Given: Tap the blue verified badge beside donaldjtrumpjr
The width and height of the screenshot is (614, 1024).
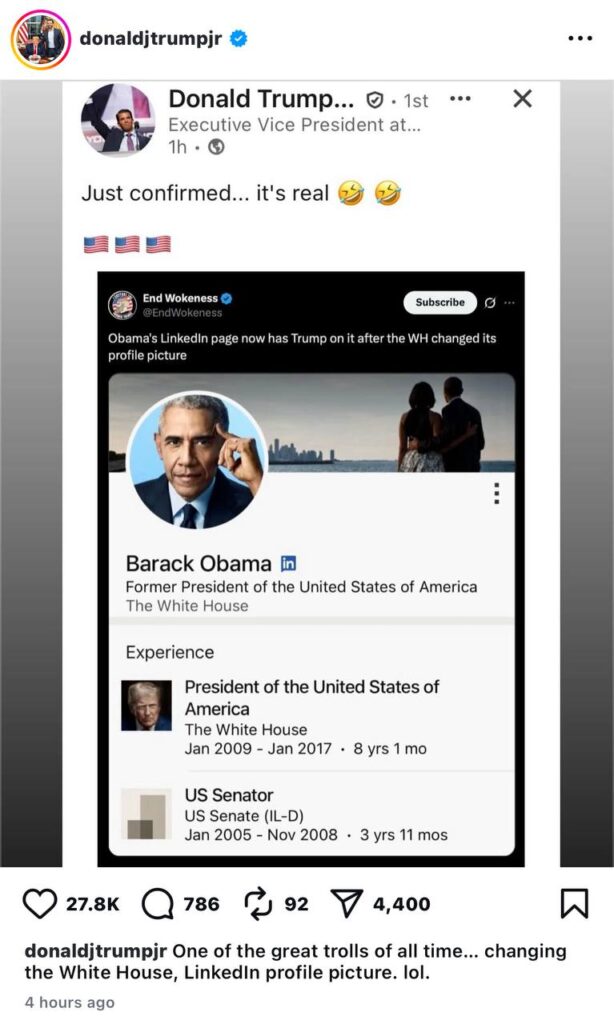Looking at the screenshot, I should (239, 39).
